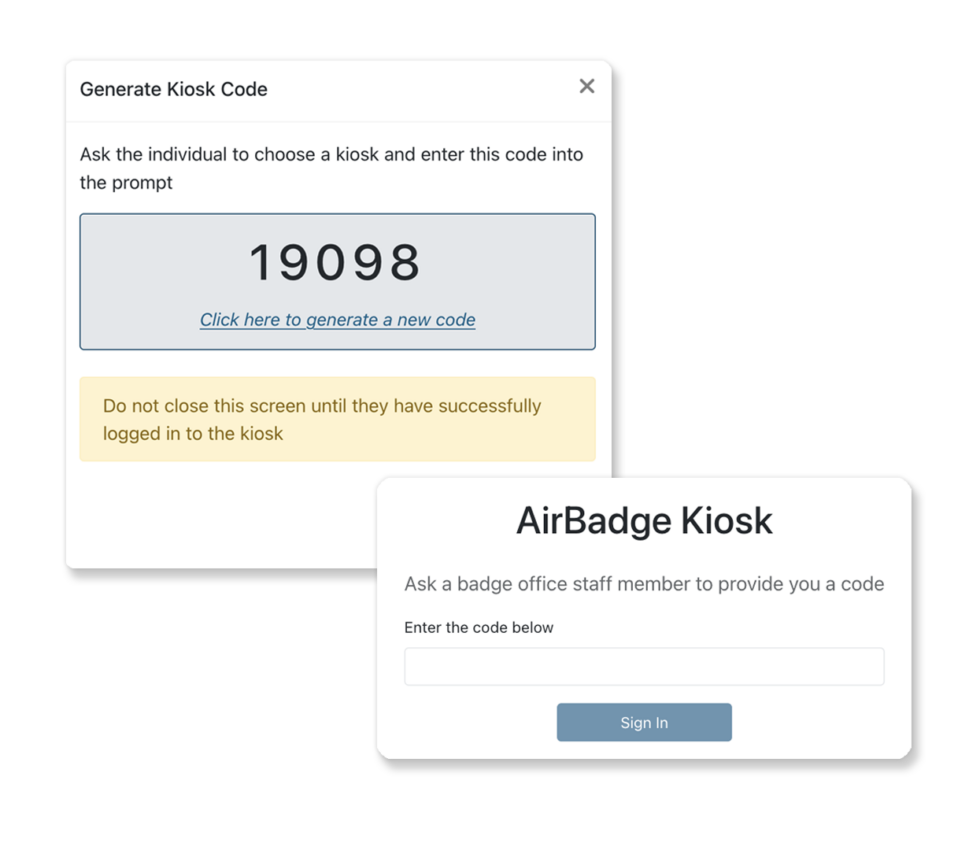Viewport: 980px width, 851px height.
Task: Select the displayed code 19098
Action: (337, 261)
